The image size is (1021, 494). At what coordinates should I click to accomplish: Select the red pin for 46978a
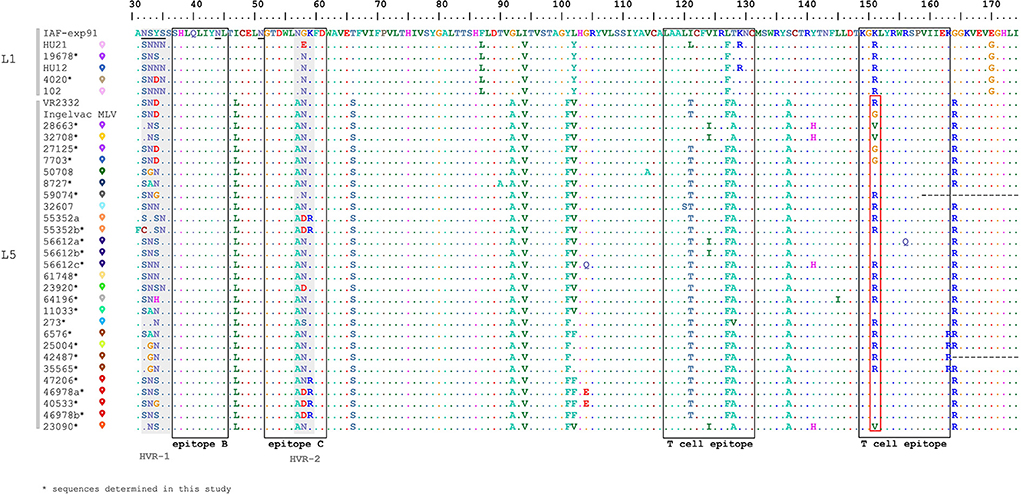pos(102,392)
